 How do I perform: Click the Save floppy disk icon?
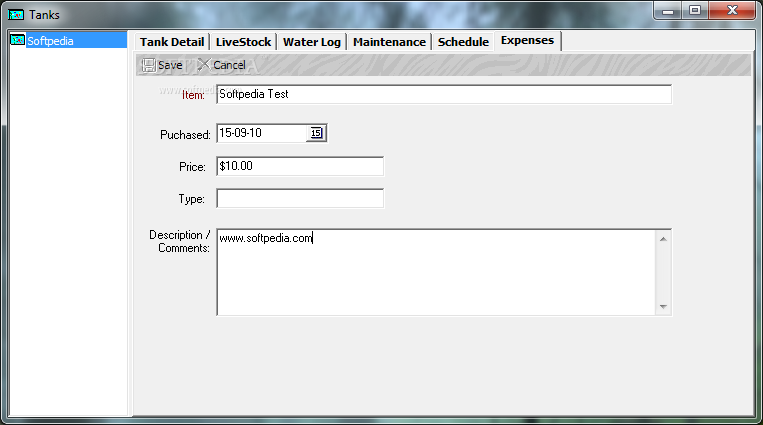click(x=148, y=65)
